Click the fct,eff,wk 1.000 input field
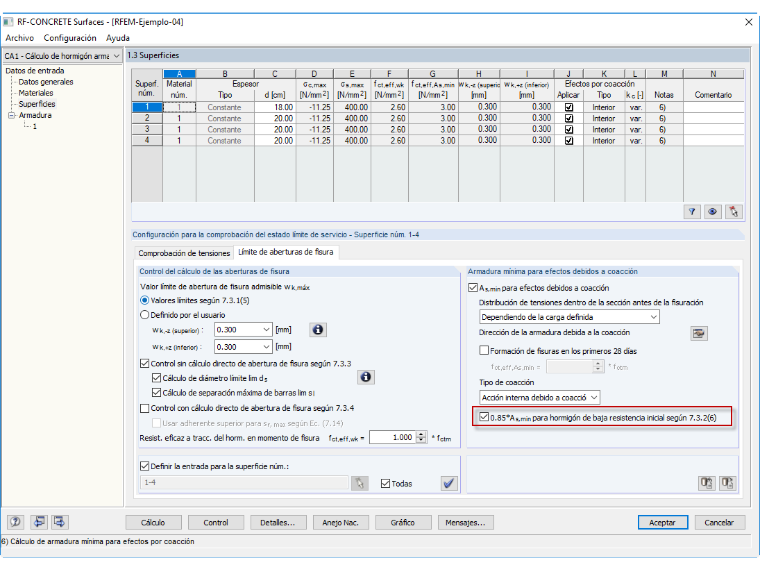The width and height of the screenshot is (760, 570). [x=393, y=437]
